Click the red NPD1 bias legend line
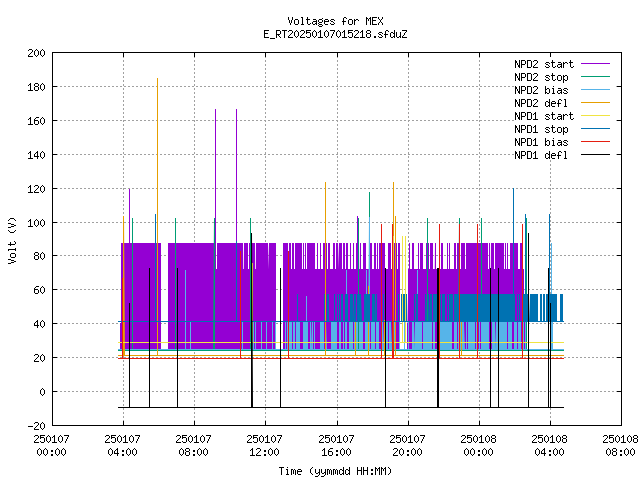The image size is (640, 480). [596, 142]
